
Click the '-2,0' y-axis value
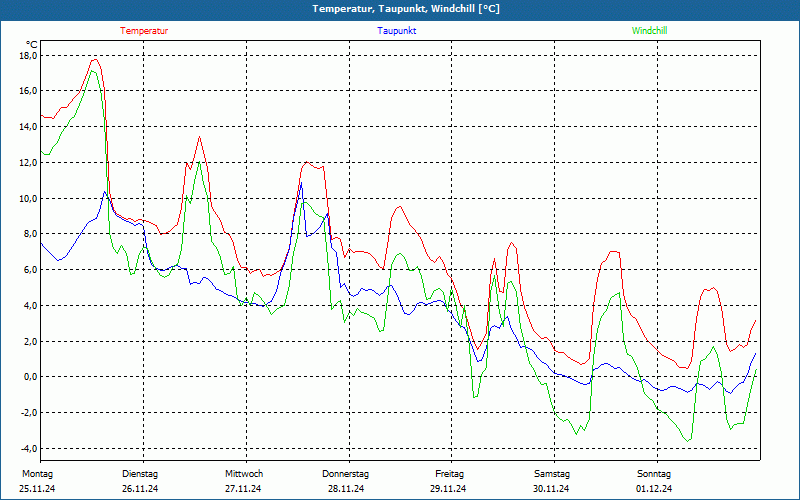[29, 412]
